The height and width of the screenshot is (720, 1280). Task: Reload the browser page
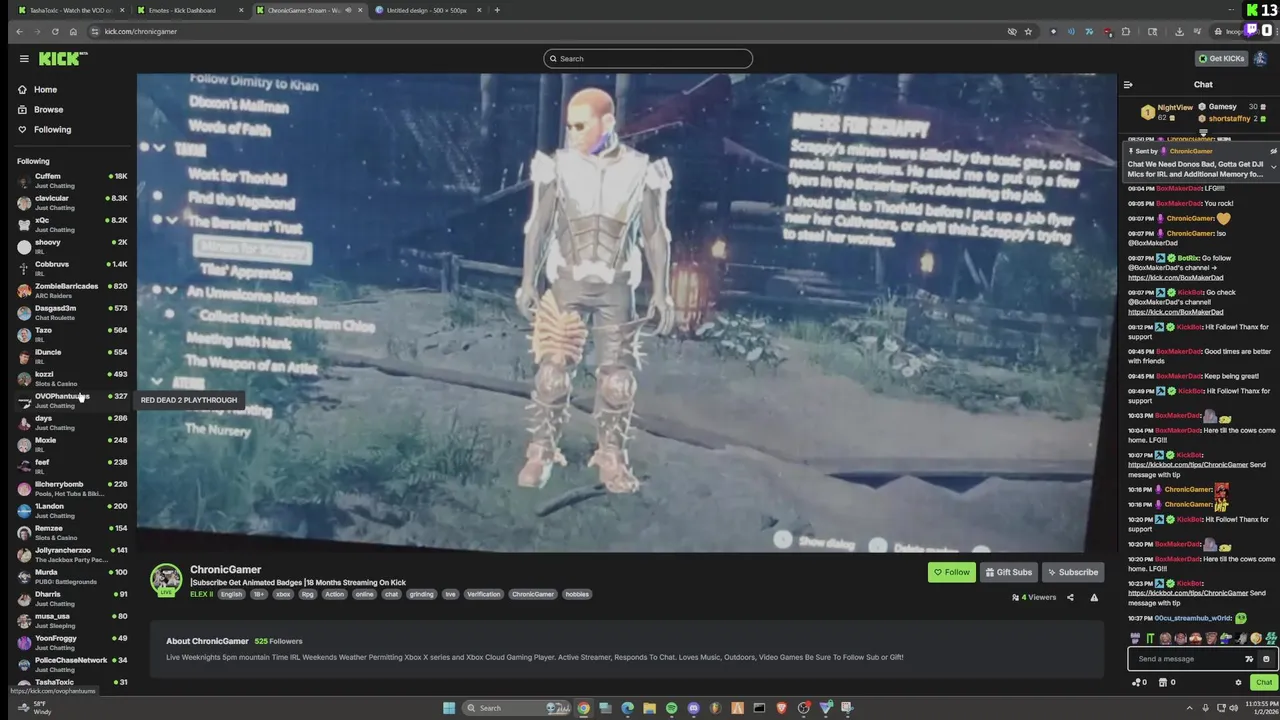55,31
